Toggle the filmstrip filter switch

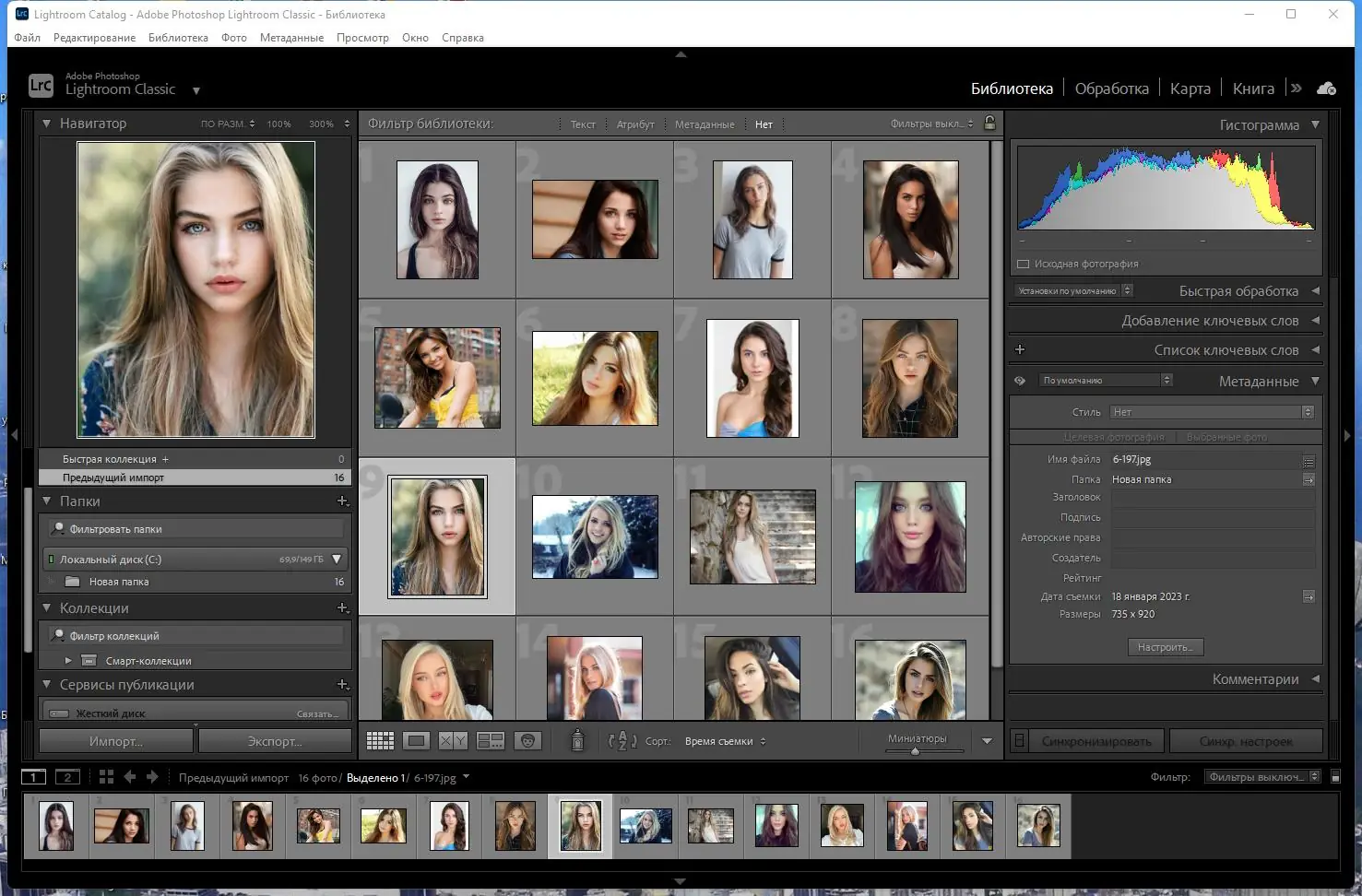click(x=1335, y=777)
